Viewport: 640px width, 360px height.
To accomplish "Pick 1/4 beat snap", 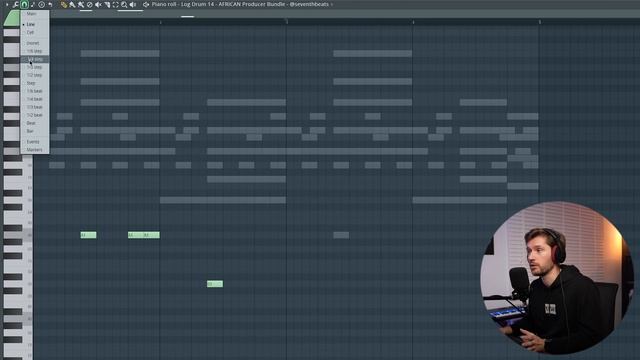I will click(x=35, y=99).
